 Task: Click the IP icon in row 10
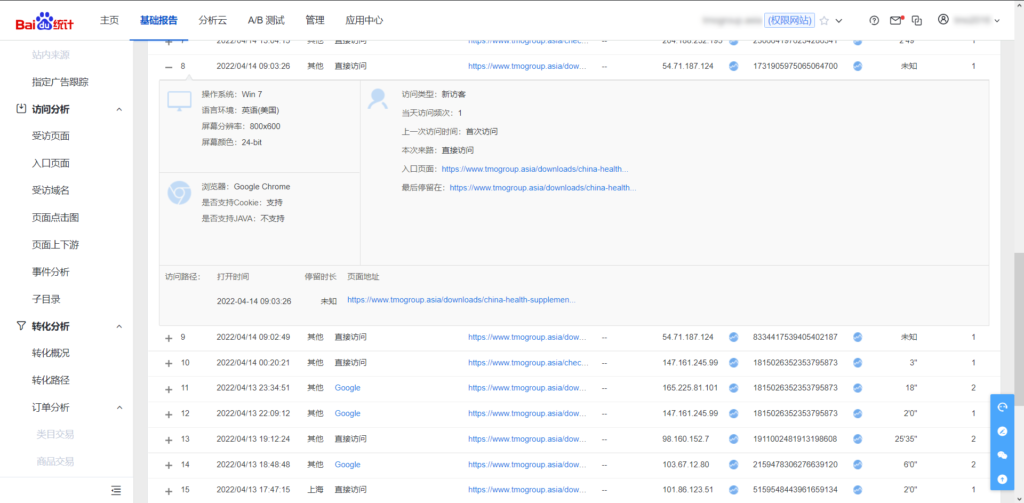[x=733, y=363]
